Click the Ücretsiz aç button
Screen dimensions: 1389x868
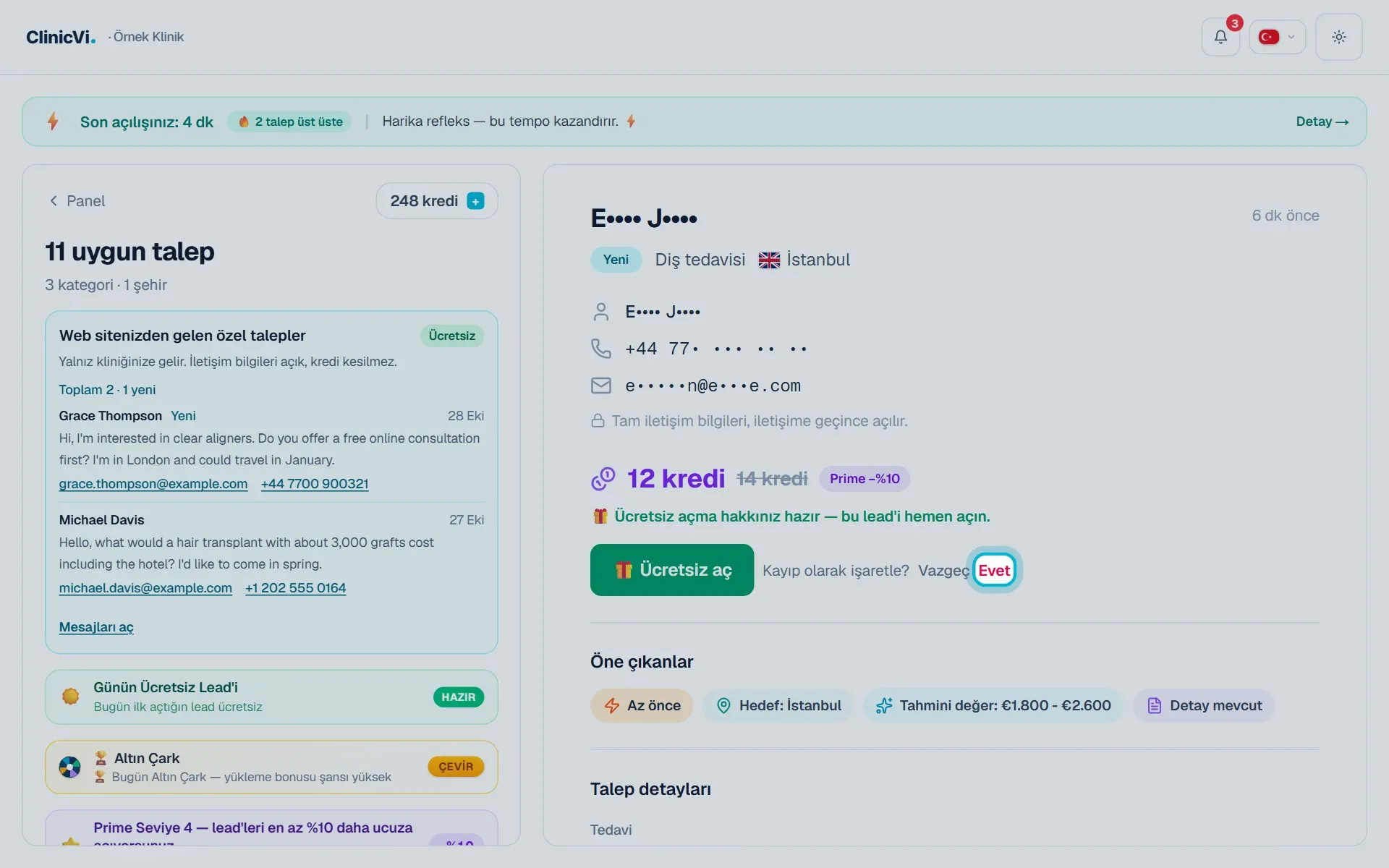coord(672,570)
